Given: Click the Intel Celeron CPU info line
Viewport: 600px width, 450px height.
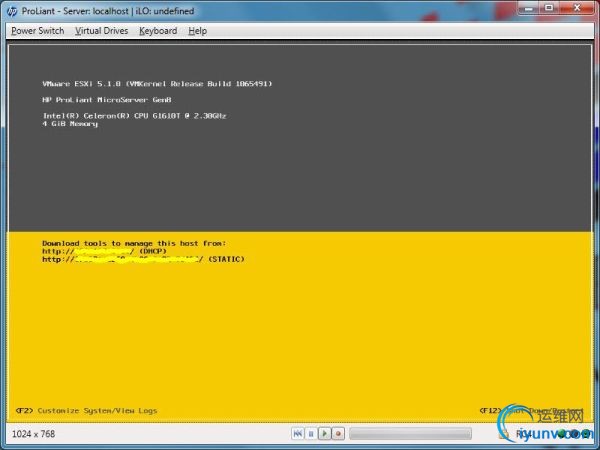Looking at the screenshot, I should (x=134, y=116).
